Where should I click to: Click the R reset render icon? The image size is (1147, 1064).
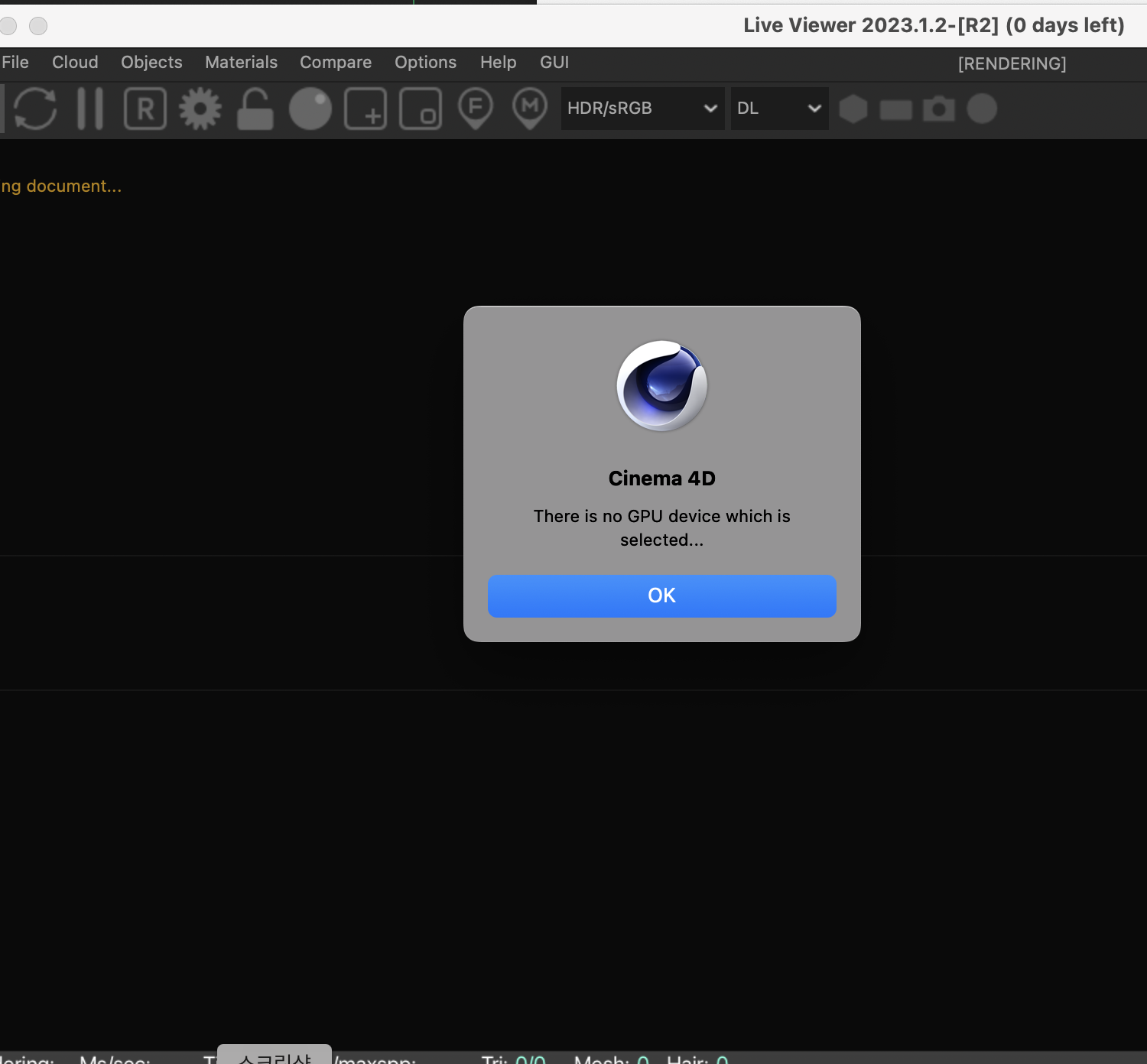pyautogui.click(x=145, y=109)
